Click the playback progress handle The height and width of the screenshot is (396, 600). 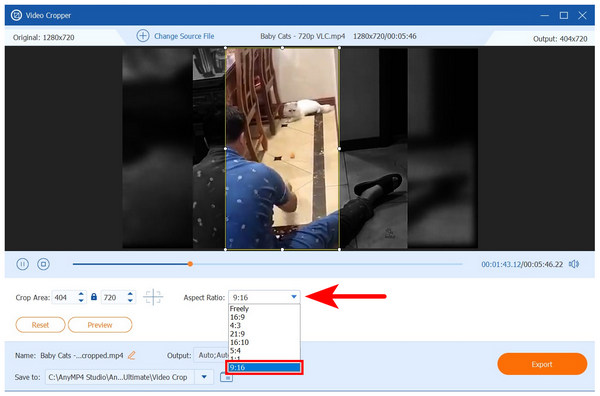point(190,264)
